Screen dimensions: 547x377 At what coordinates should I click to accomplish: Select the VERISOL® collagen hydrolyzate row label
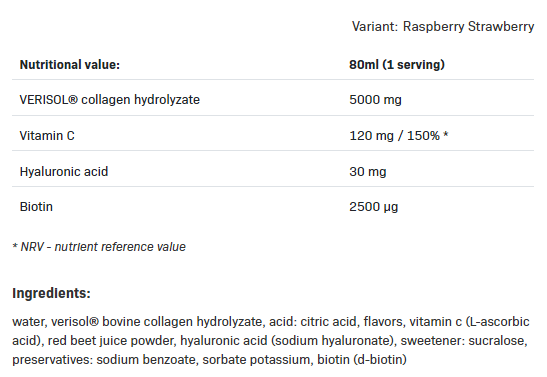(110, 100)
